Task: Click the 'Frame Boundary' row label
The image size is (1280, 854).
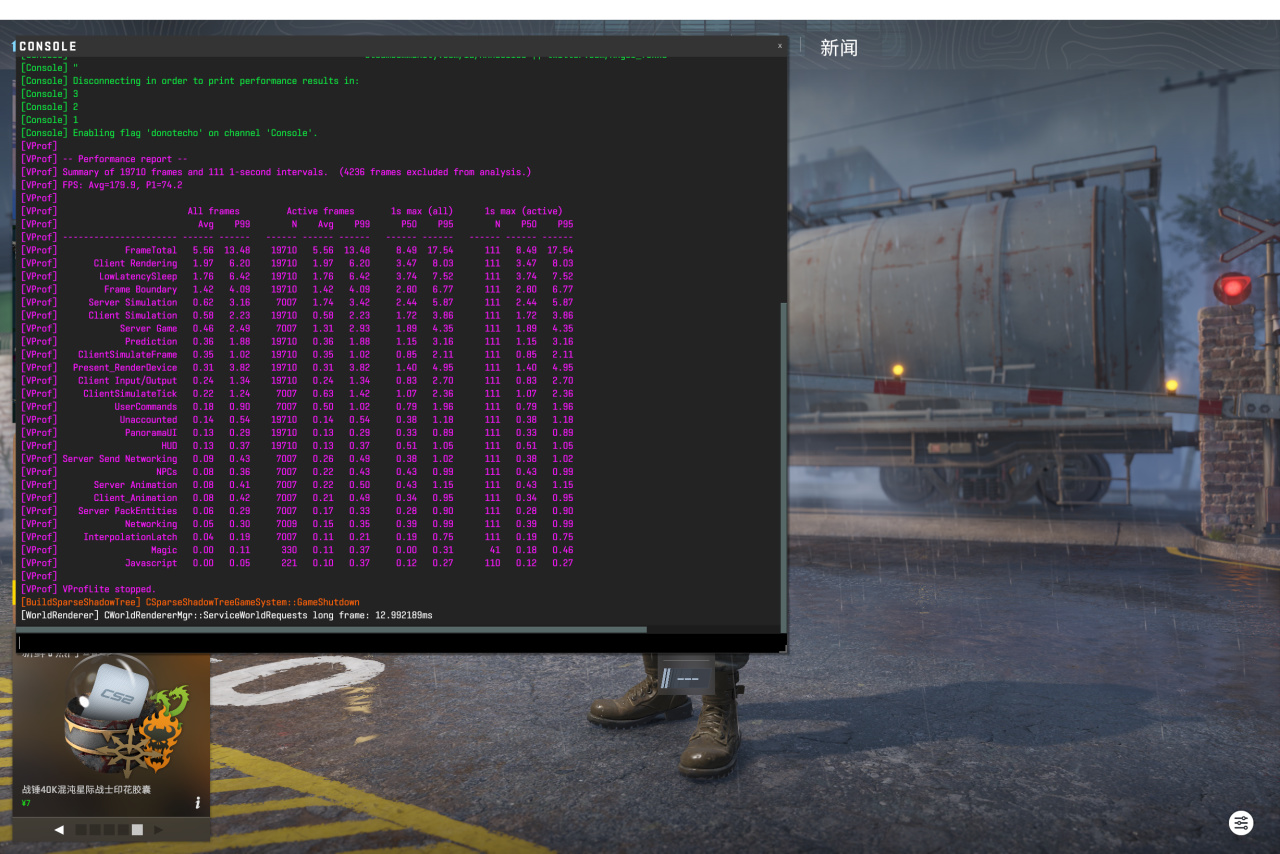Action: [x=140, y=289]
